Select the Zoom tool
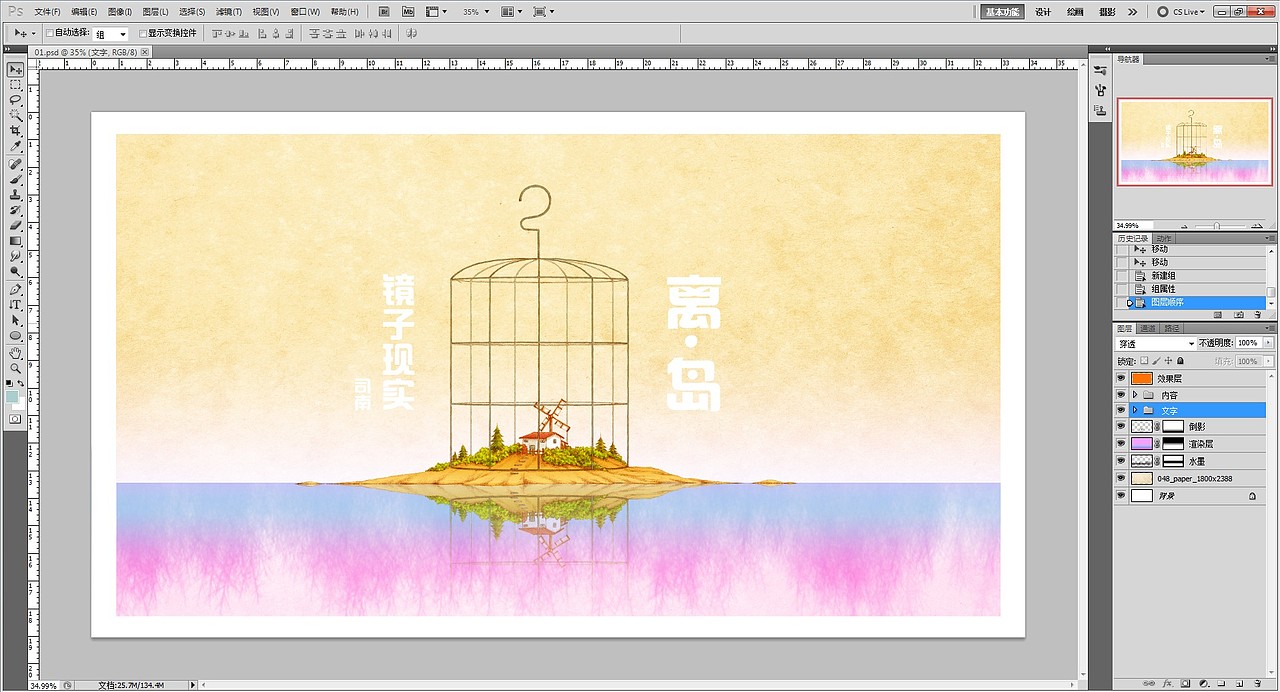The height and width of the screenshot is (692, 1280). click(x=15, y=367)
